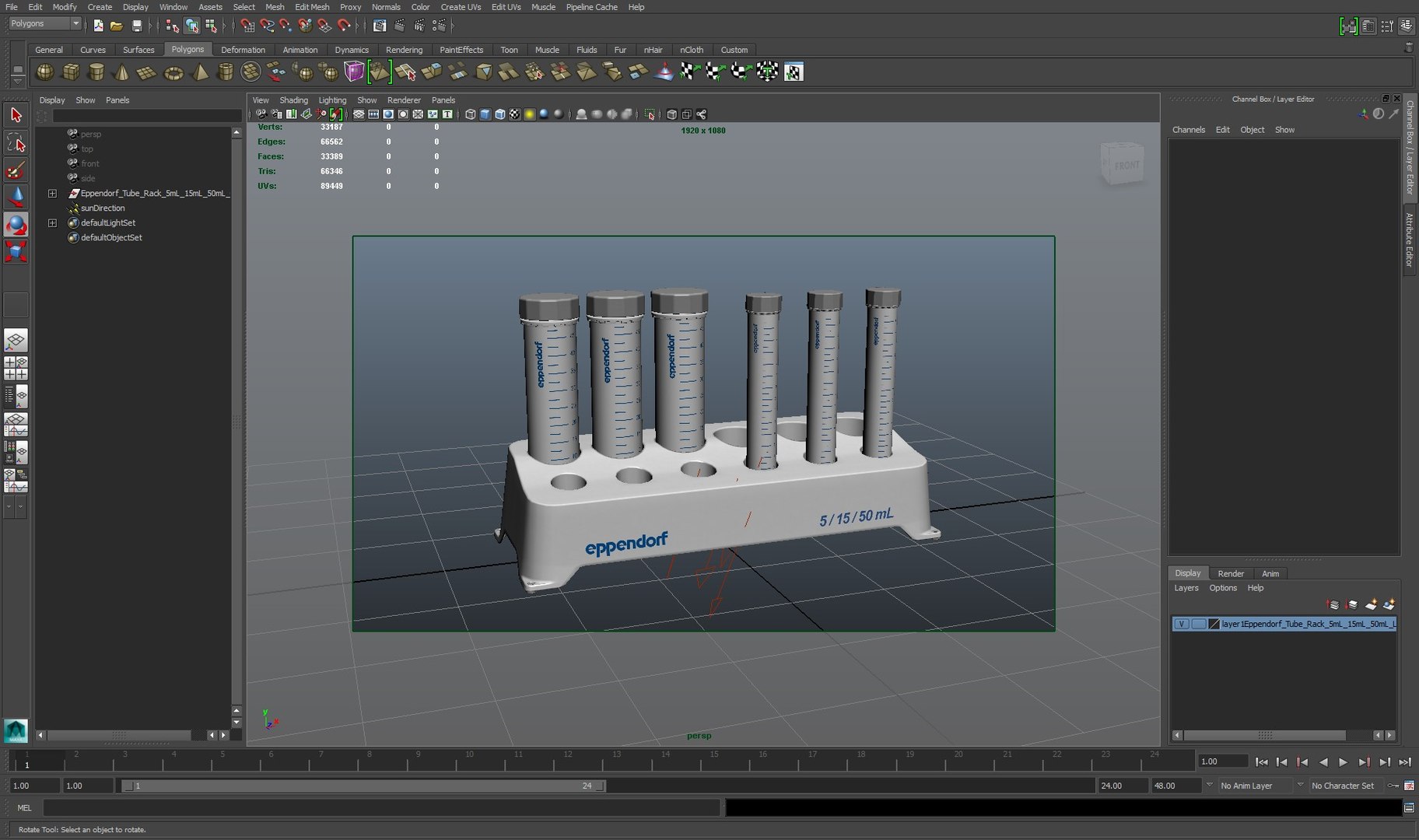Screen dimensions: 1419x840
Task: Click the MEL command line input
Action: pos(381,808)
